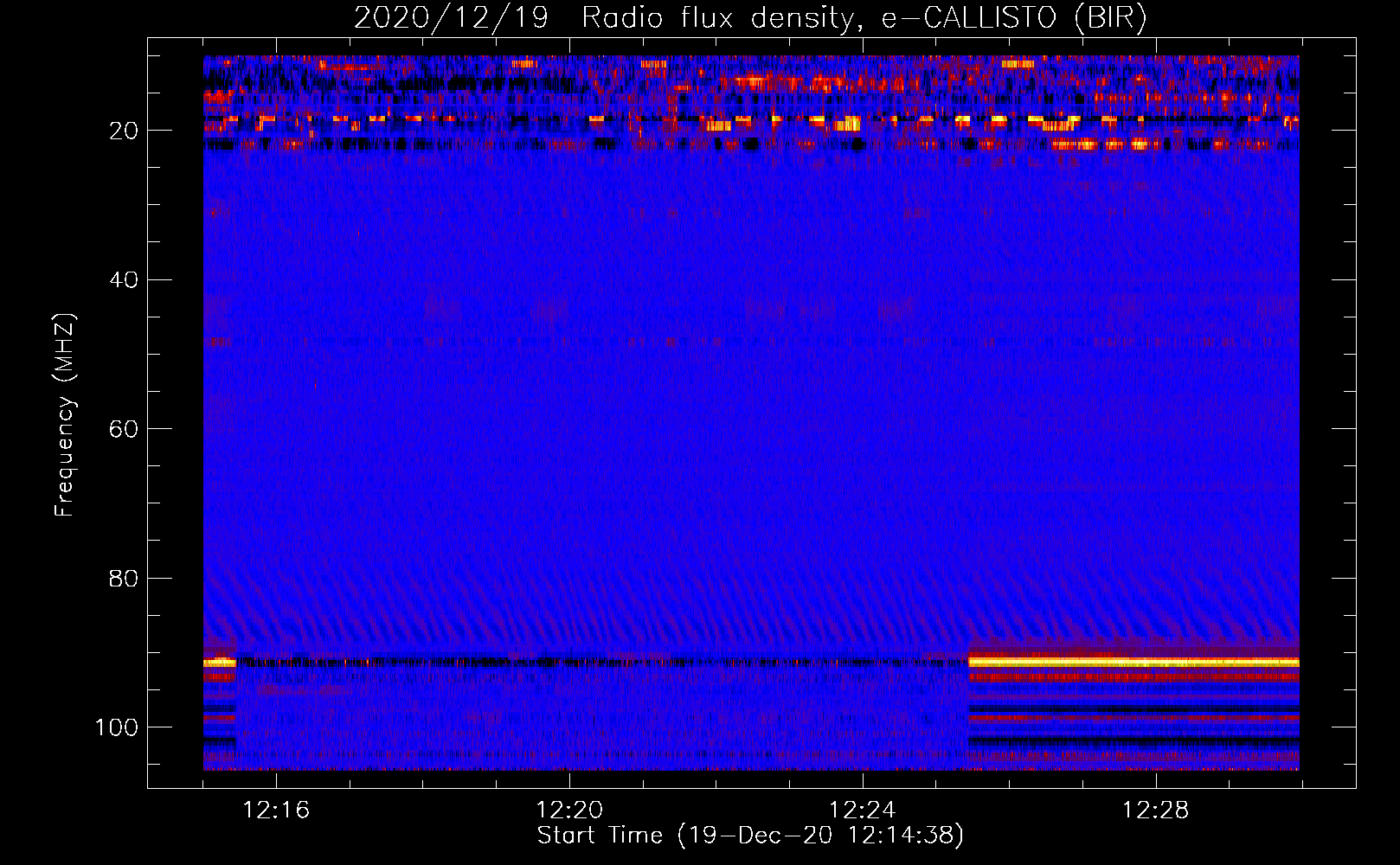Image resolution: width=1400 pixels, height=865 pixels.
Task: Click the 'Start Time (19-Dec-20 12:14:38)' axis label
Action: (x=750, y=836)
